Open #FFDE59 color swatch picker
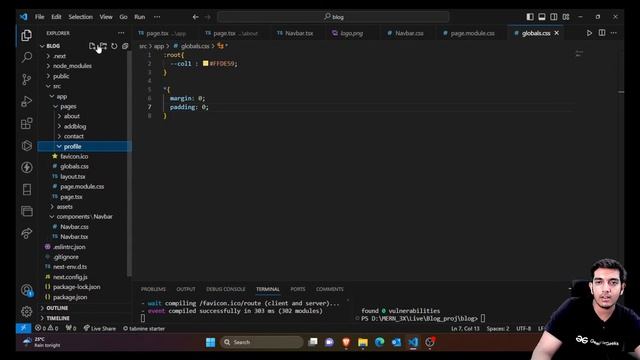The height and width of the screenshot is (360, 640). (205, 63)
